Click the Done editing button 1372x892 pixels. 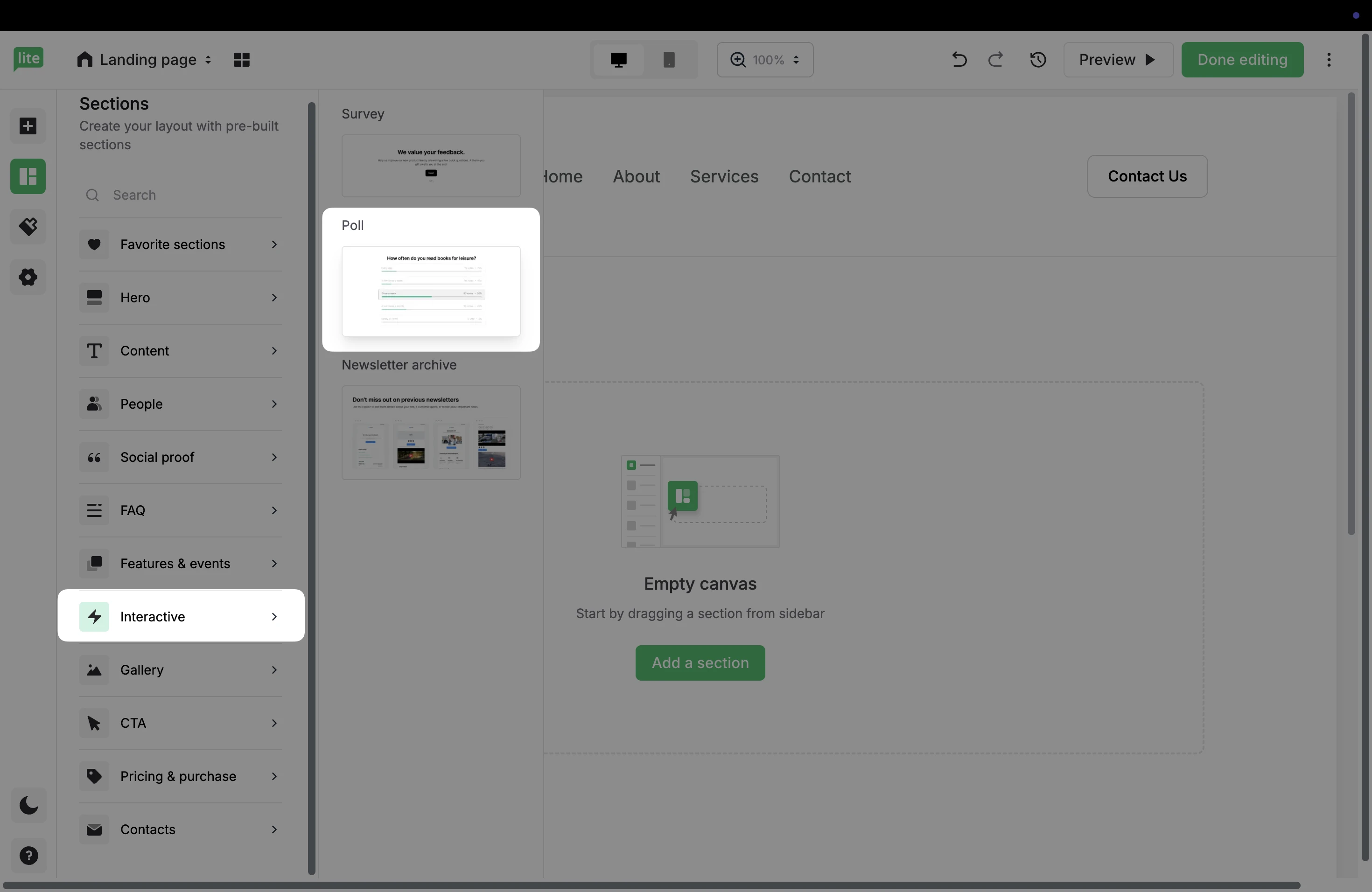click(x=1242, y=59)
